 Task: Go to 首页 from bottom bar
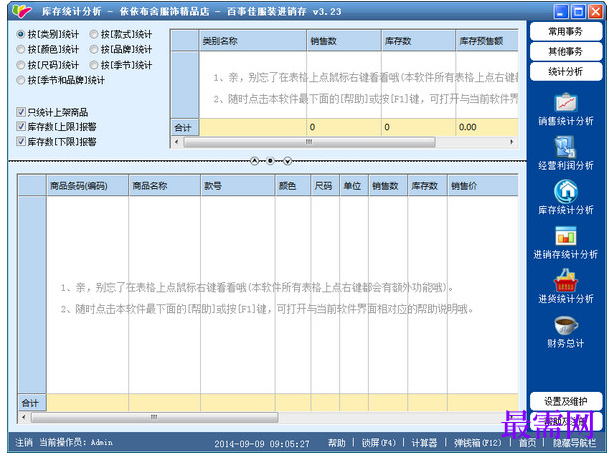[x=527, y=443]
